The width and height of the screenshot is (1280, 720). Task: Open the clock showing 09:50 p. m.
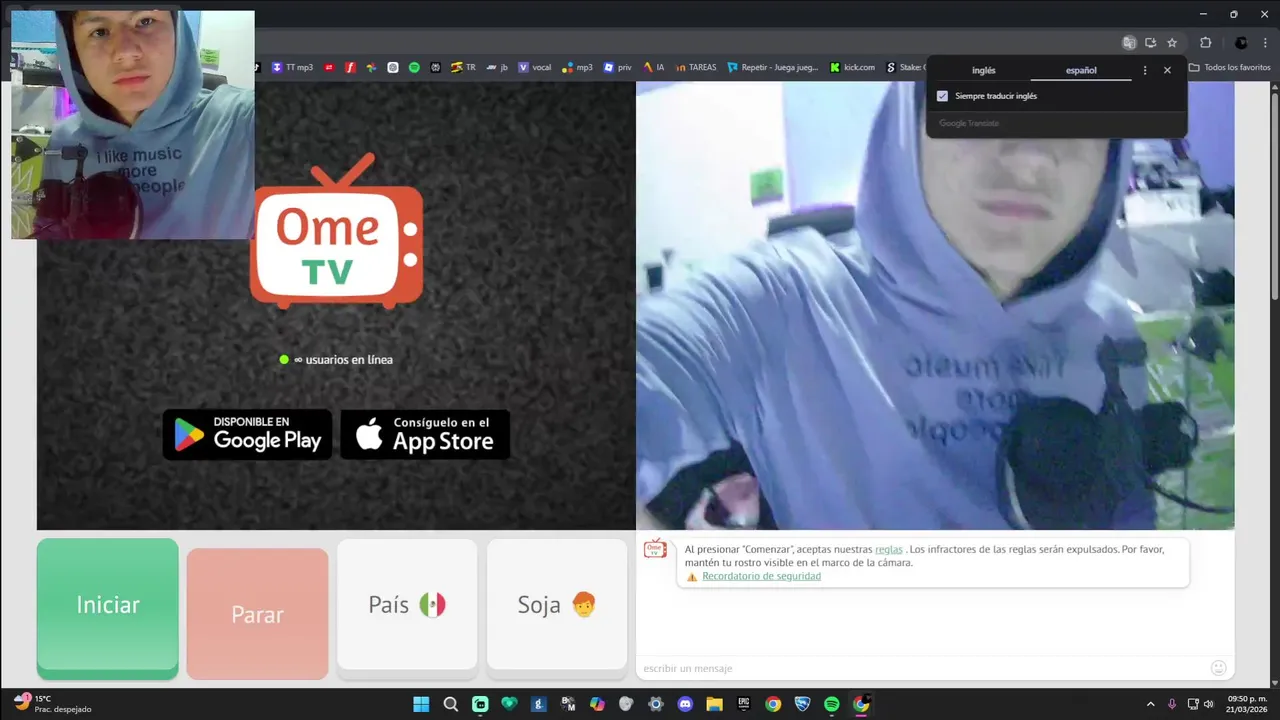click(x=1247, y=704)
